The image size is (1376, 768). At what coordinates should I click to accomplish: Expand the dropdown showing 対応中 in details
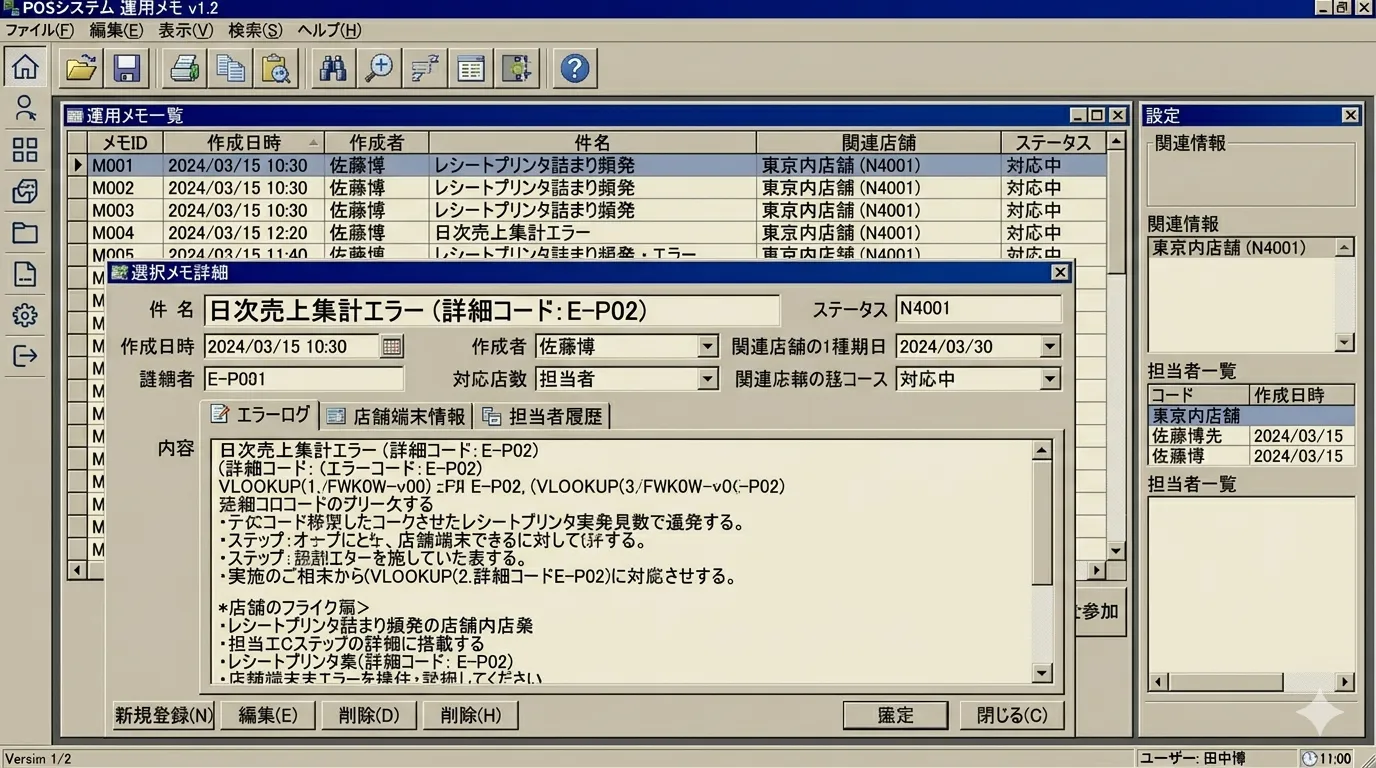click(x=1050, y=379)
